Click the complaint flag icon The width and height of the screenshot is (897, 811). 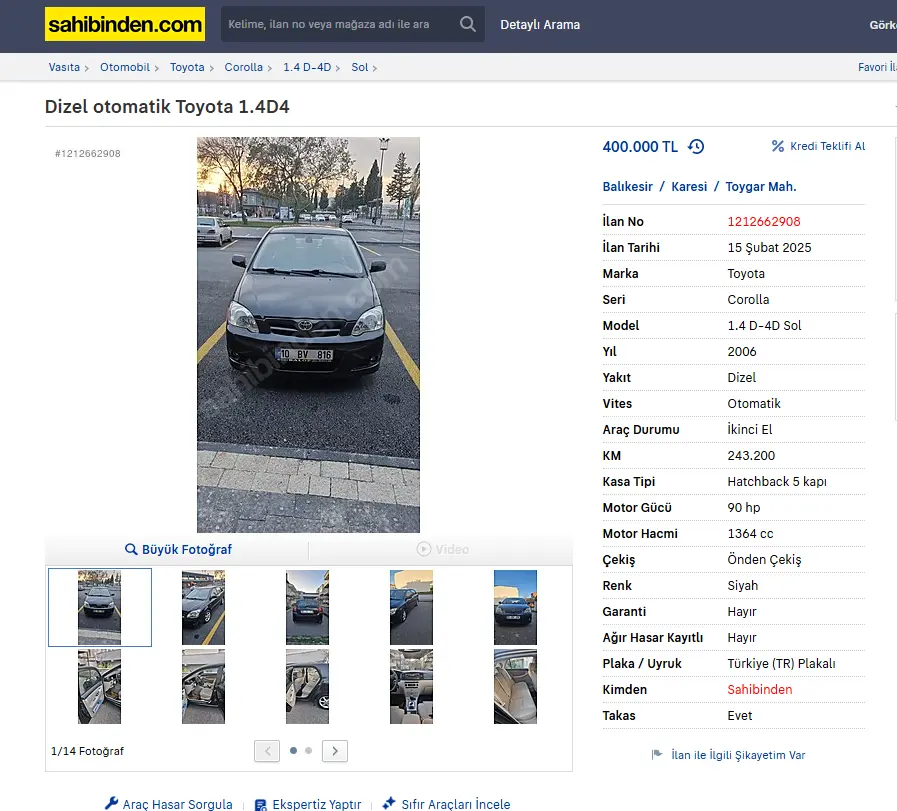(657, 755)
